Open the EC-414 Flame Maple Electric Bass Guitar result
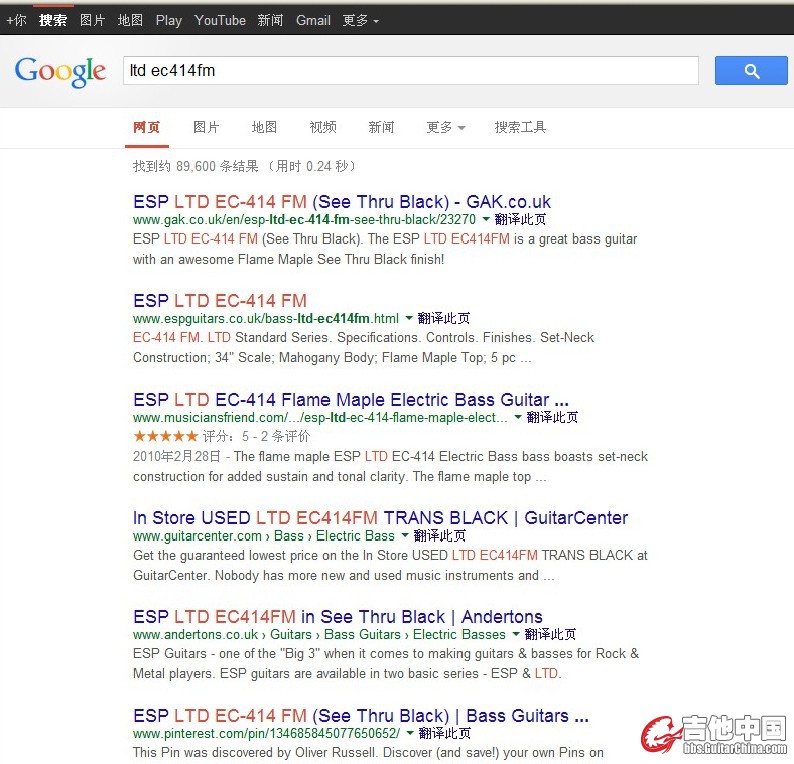794x764 pixels. click(x=351, y=399)
